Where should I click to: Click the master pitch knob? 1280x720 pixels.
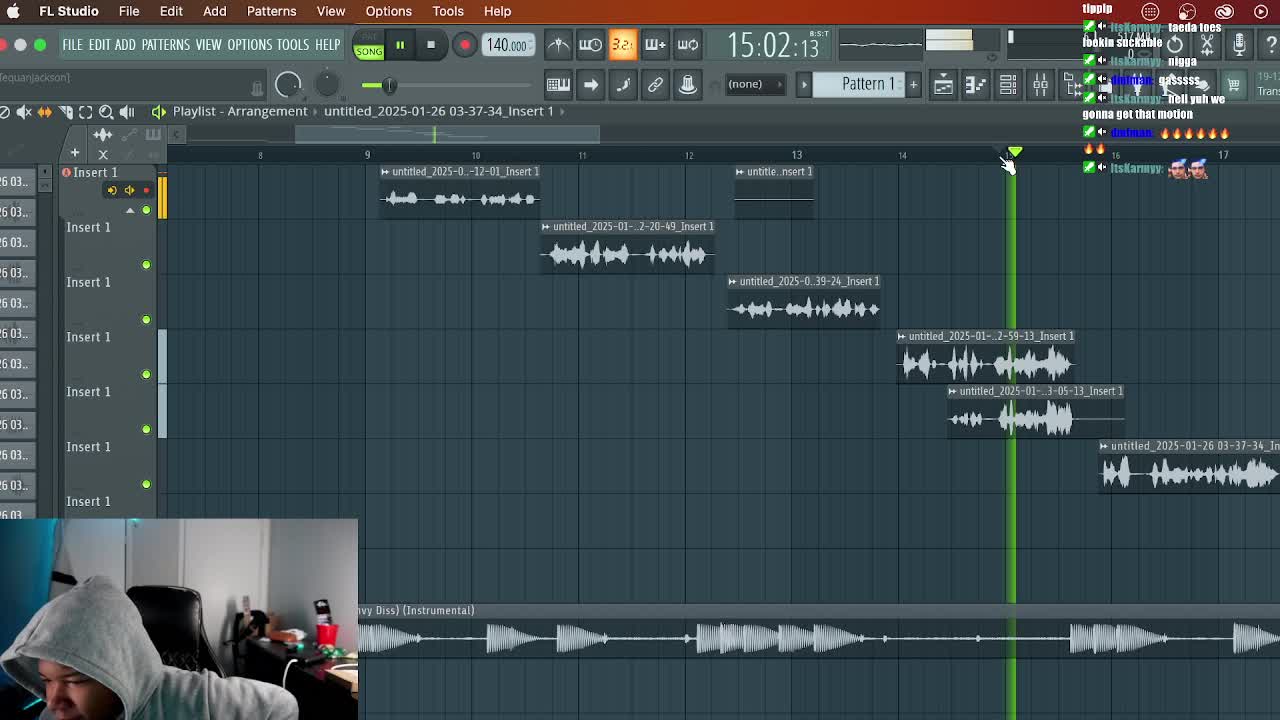pyautogui.click(x=327, y=84)
